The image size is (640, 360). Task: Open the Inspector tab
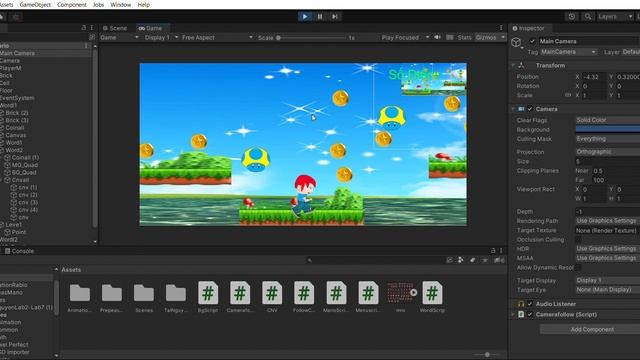coord(529,28)
